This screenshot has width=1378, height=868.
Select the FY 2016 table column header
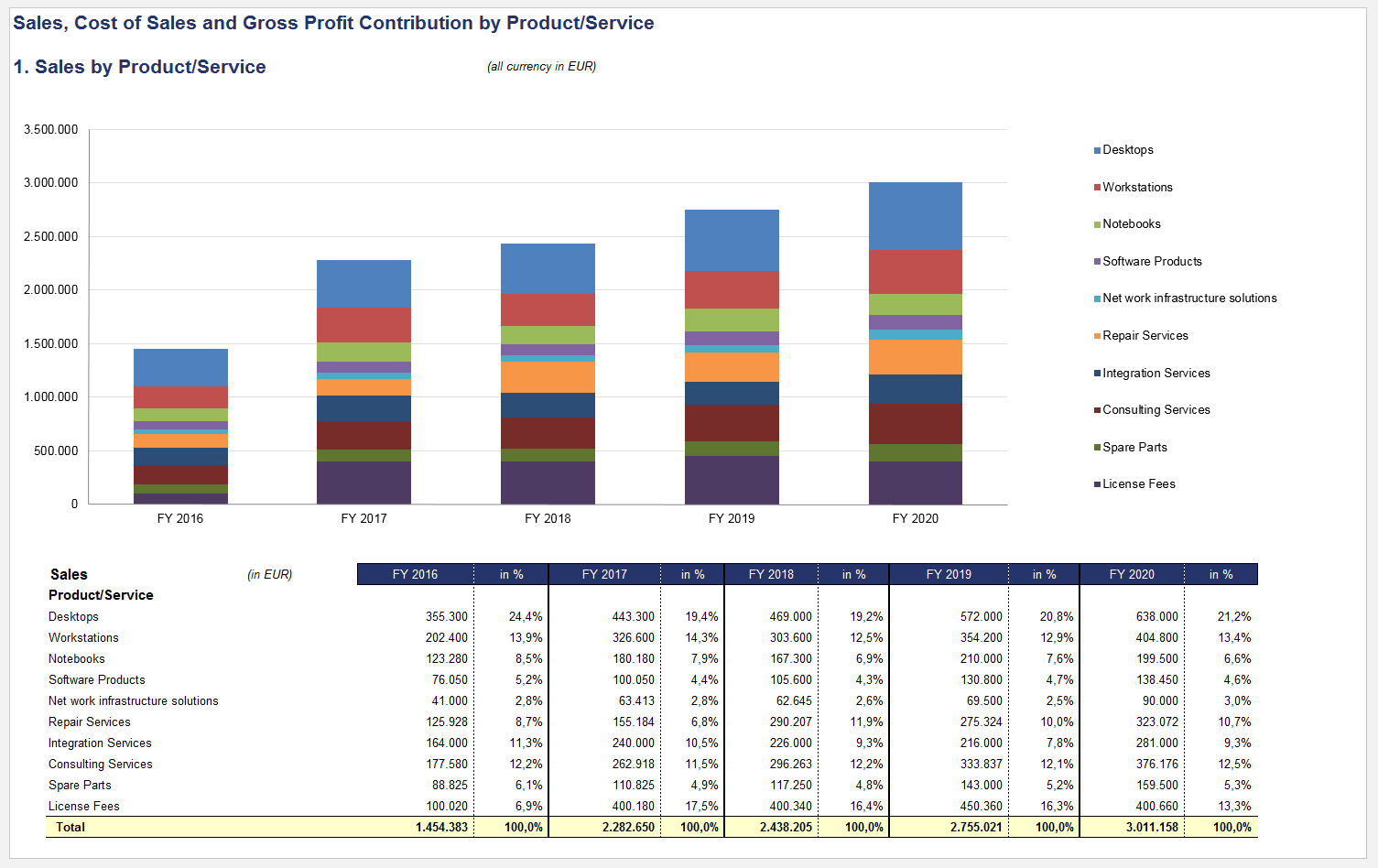point(415,574)
